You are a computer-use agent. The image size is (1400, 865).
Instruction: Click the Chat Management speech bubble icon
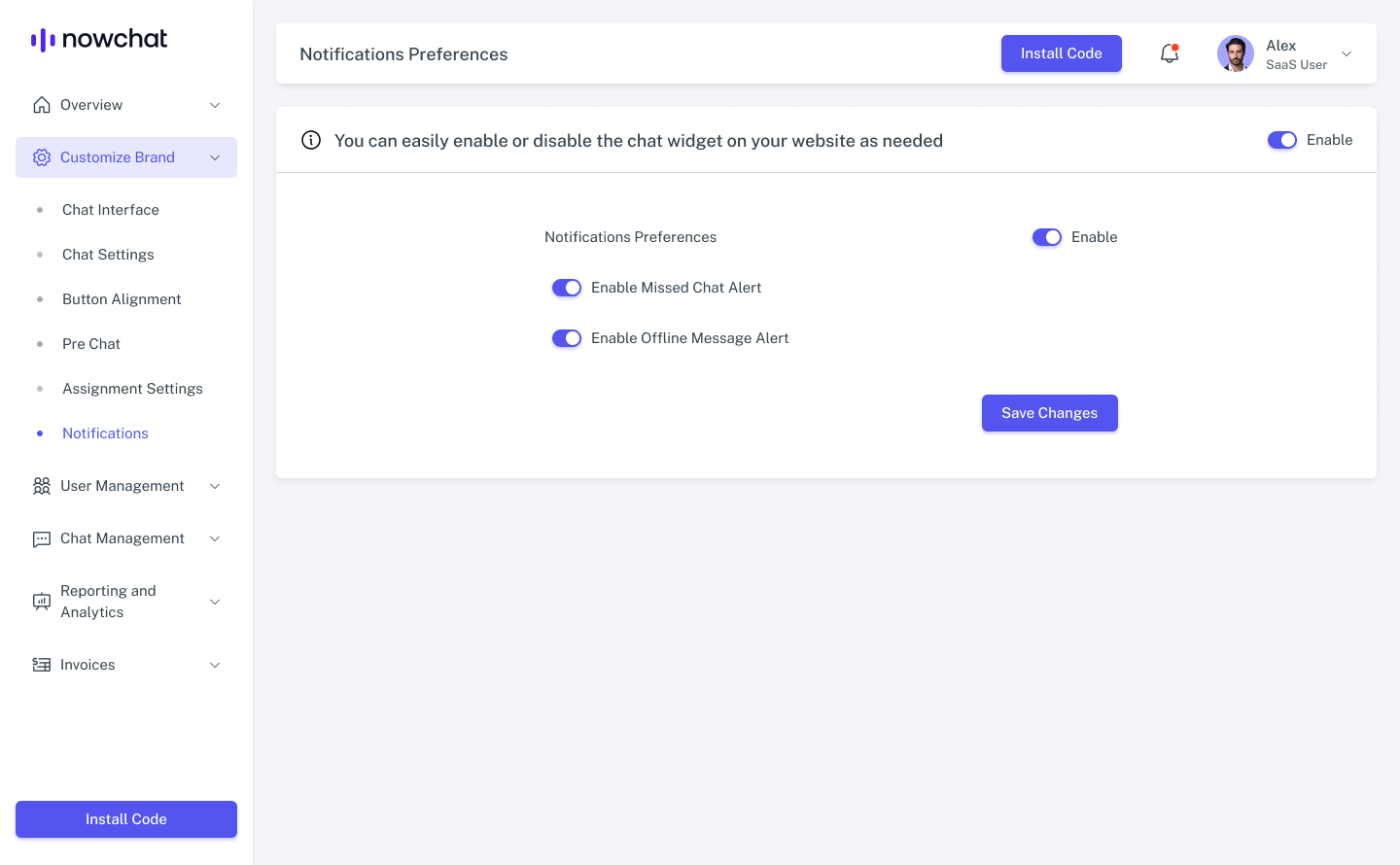[x=42, y=539]
